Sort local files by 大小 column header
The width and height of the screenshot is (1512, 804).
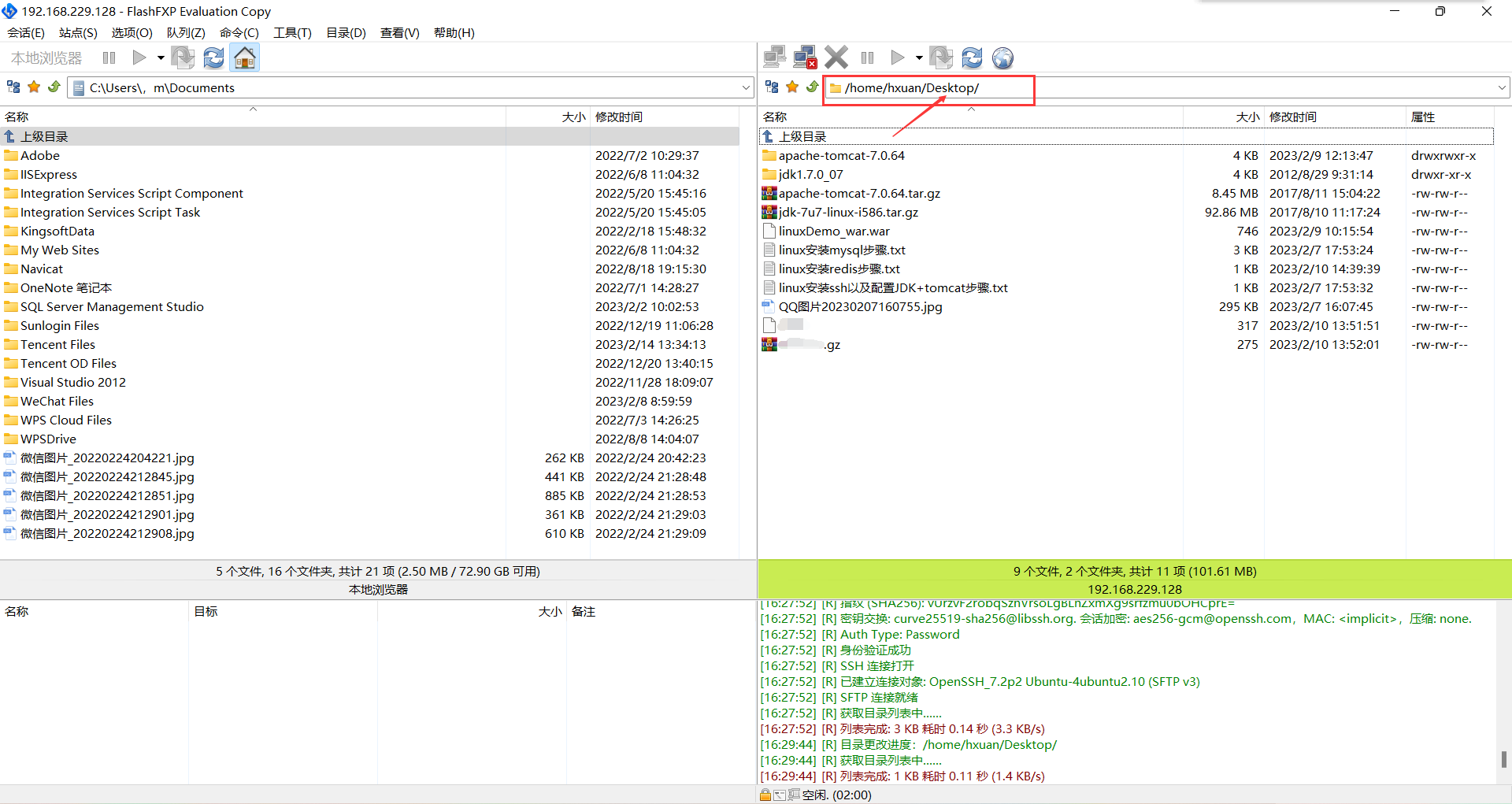(x=548, y=117)
